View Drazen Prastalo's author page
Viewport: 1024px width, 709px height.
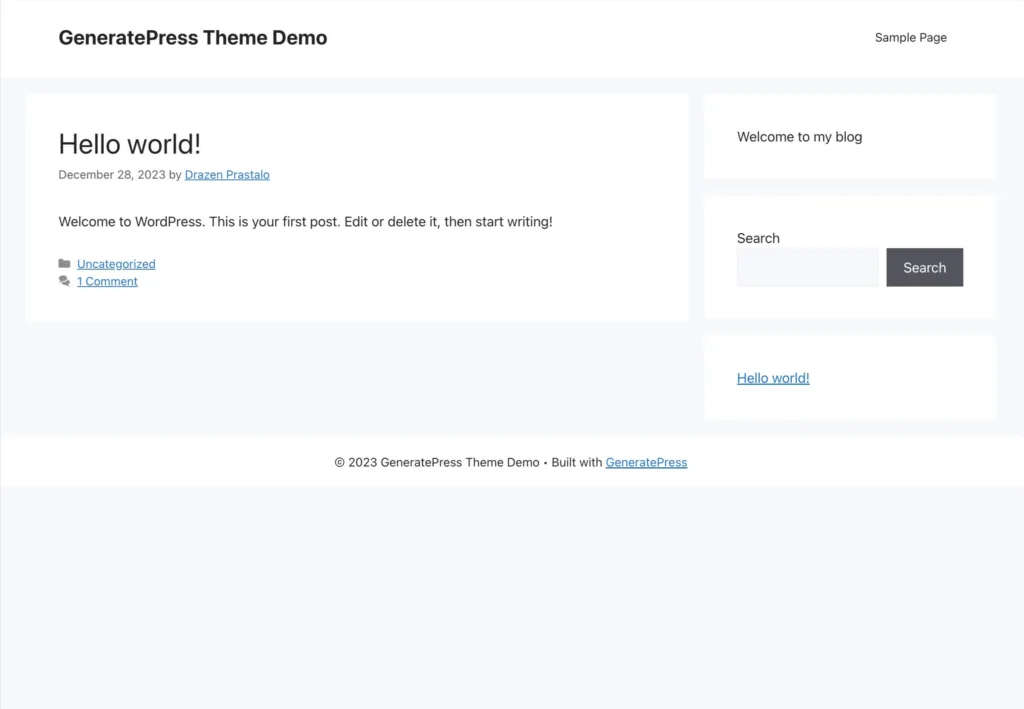[x=227, y=174]
